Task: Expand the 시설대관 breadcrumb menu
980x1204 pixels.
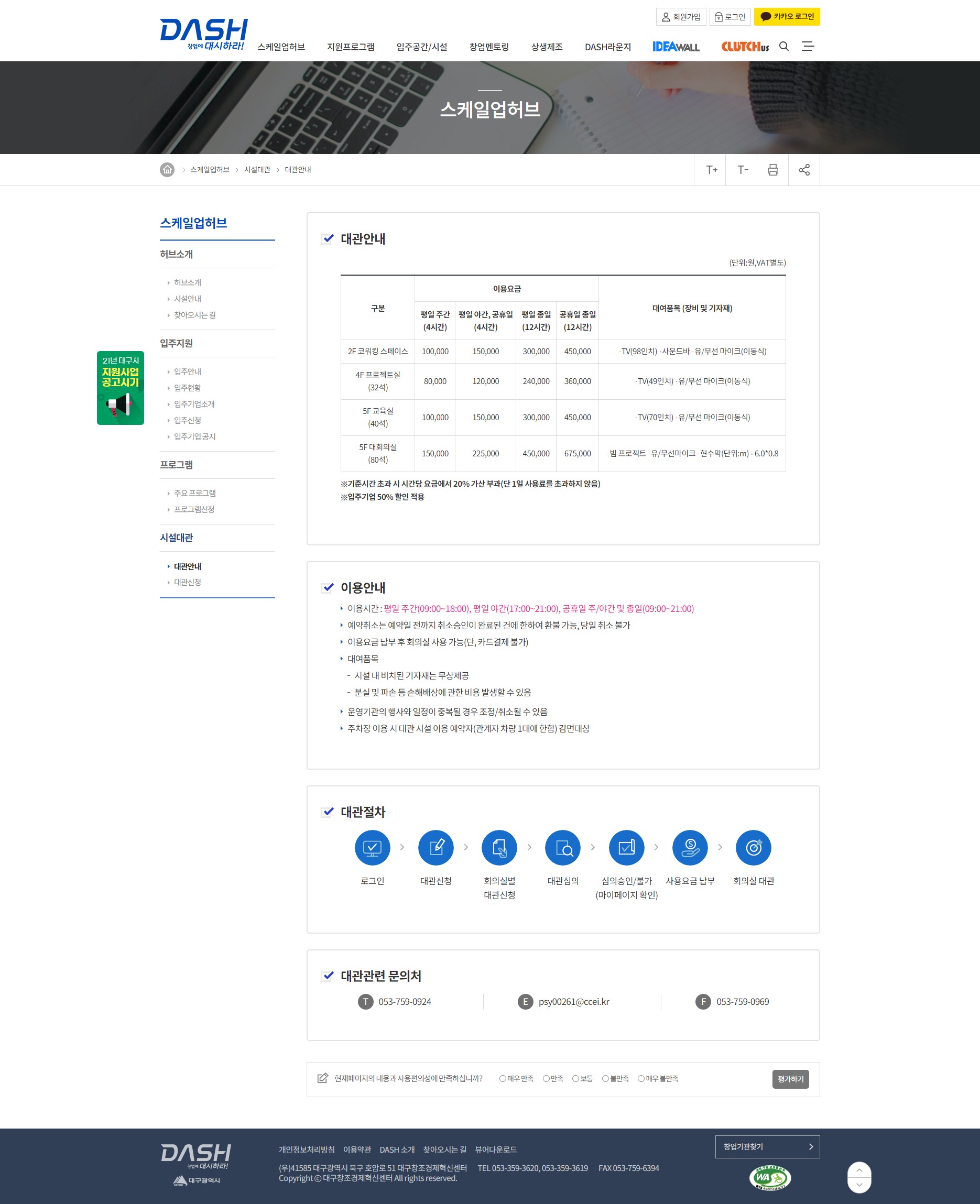Action: click(257, 169)
